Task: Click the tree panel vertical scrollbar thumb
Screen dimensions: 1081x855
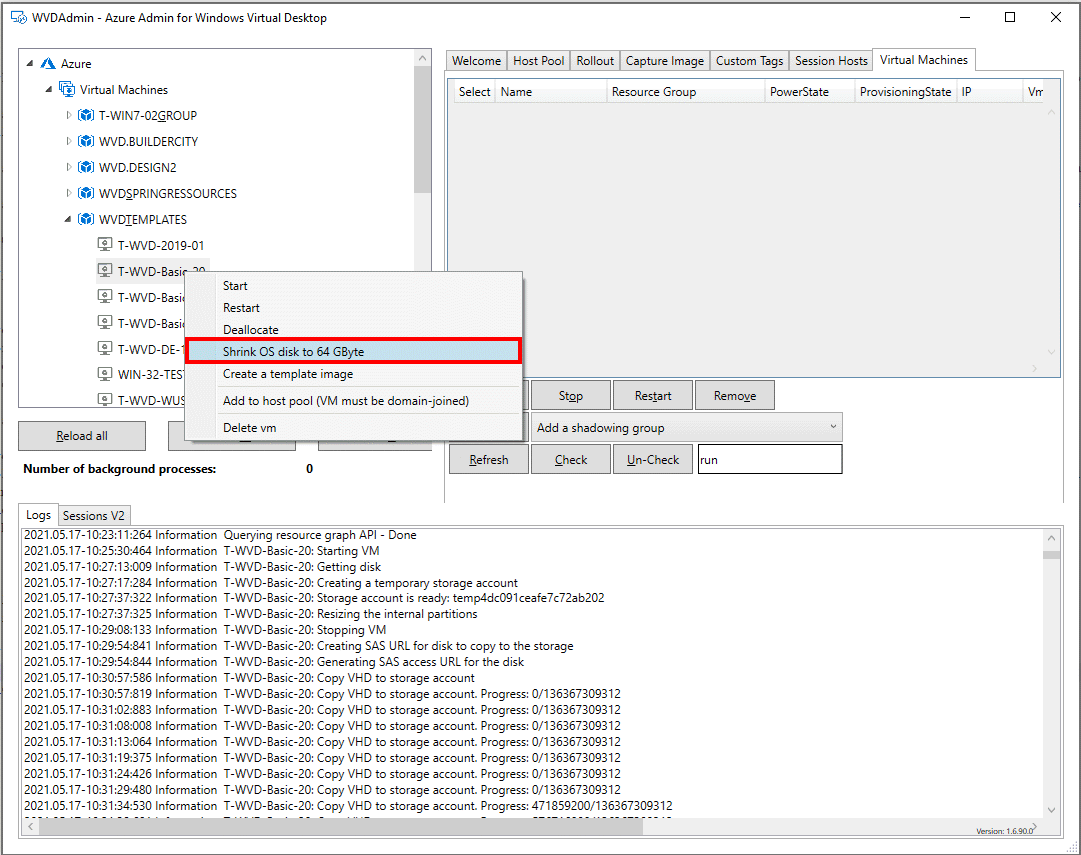Action: [423, 131]
